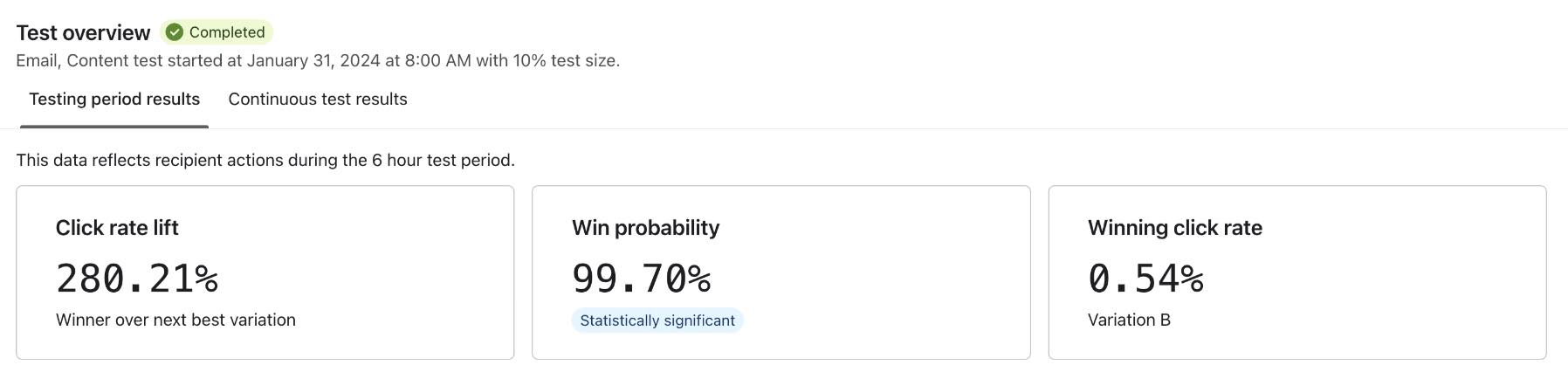
Task: Click the Win probability card title
Action: tap(645, 228)
